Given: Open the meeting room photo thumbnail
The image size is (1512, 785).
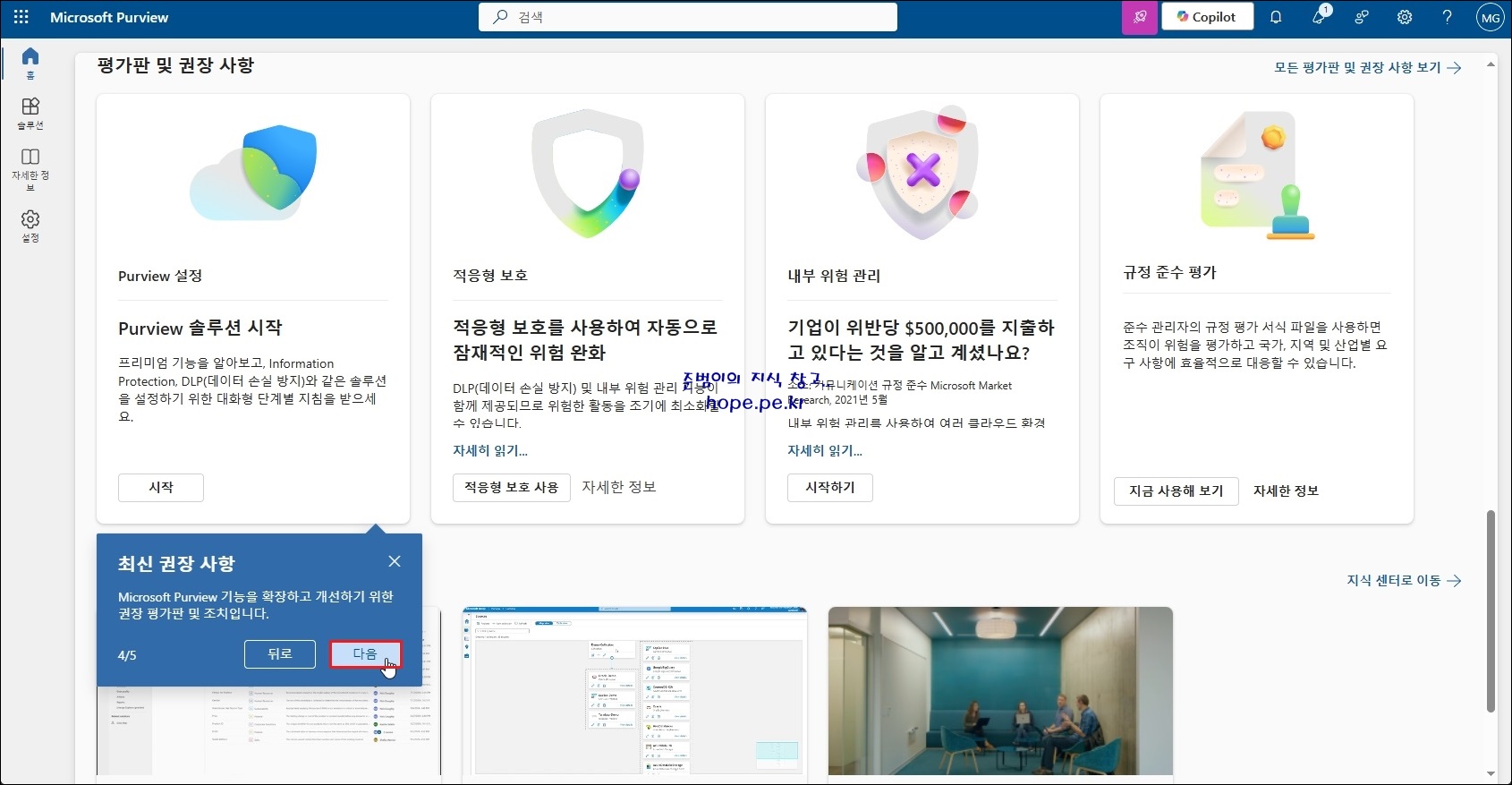Looking at the screenshot, I should pyautogui.click(x=1000, y=691).
